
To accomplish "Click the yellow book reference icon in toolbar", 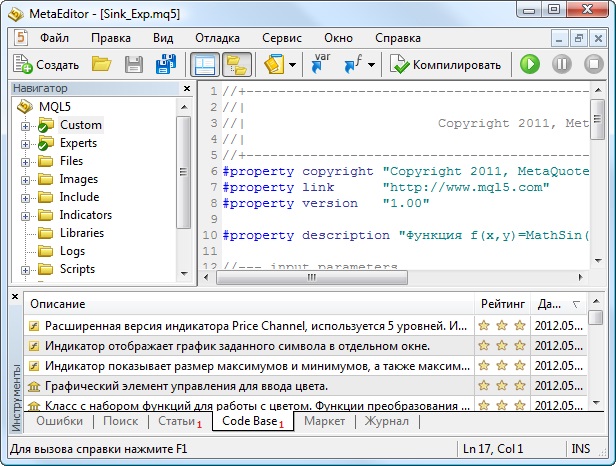I will click(274, 64).
